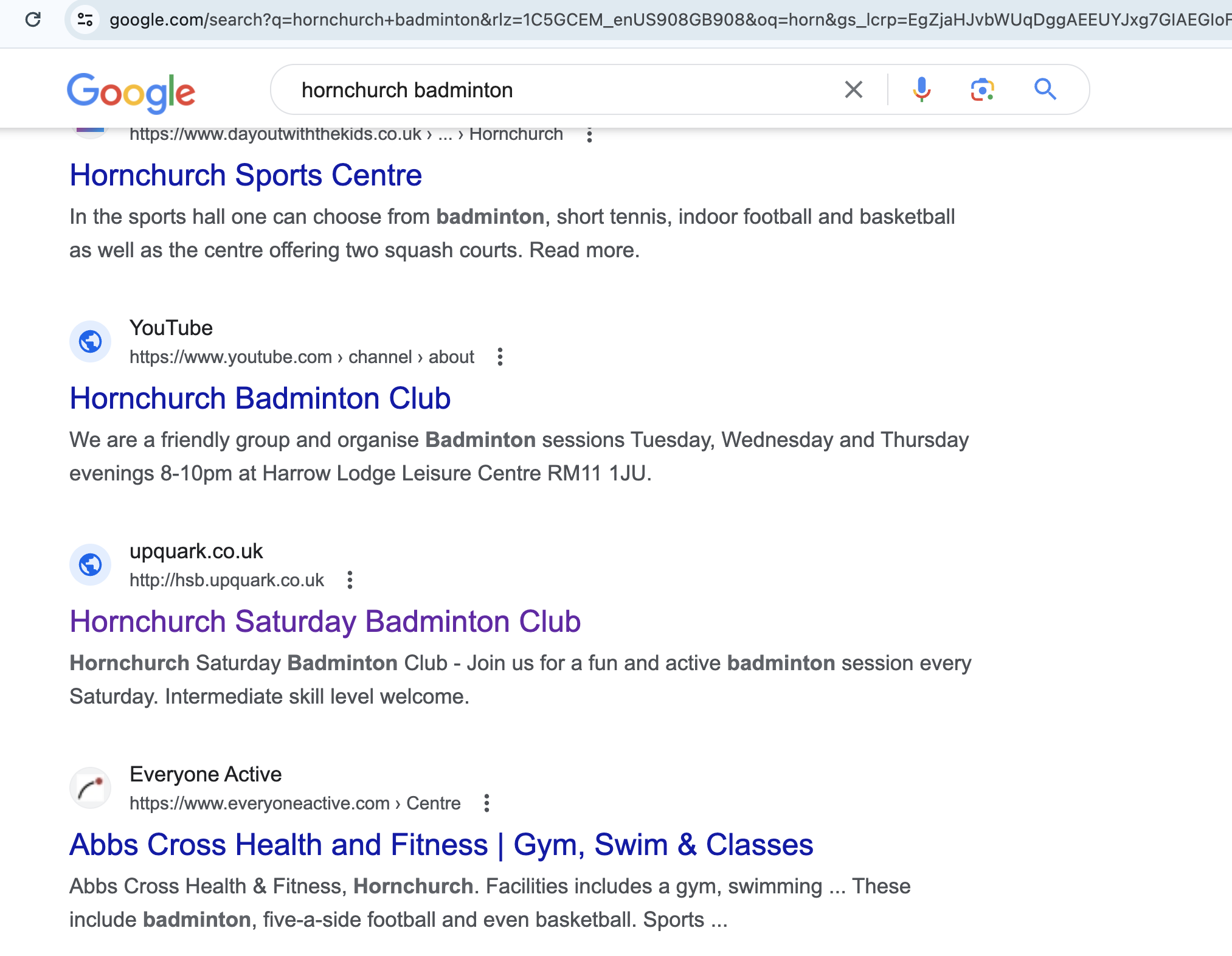The width and height of the screenshot is (1232, 956).
Task: Open Google Lens image search
Action: 983,89
